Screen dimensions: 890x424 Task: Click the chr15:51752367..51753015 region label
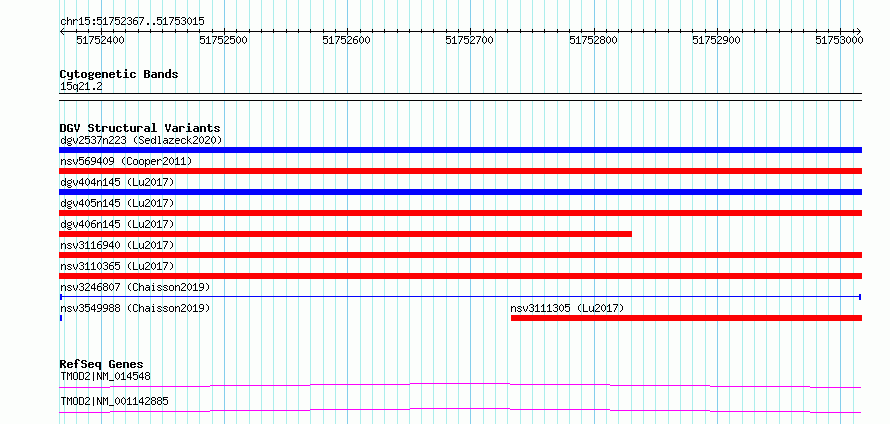click(x=132, y=22)
